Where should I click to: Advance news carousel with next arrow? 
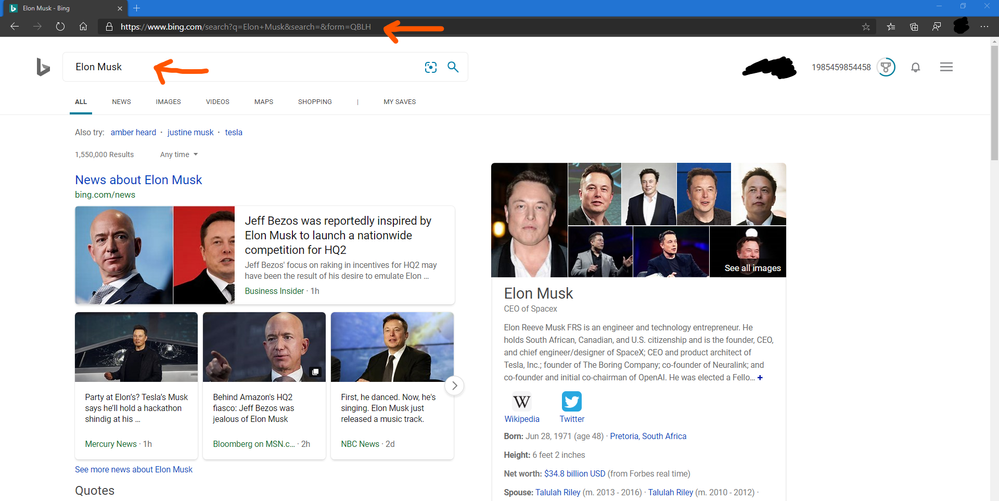pos(454,386)
